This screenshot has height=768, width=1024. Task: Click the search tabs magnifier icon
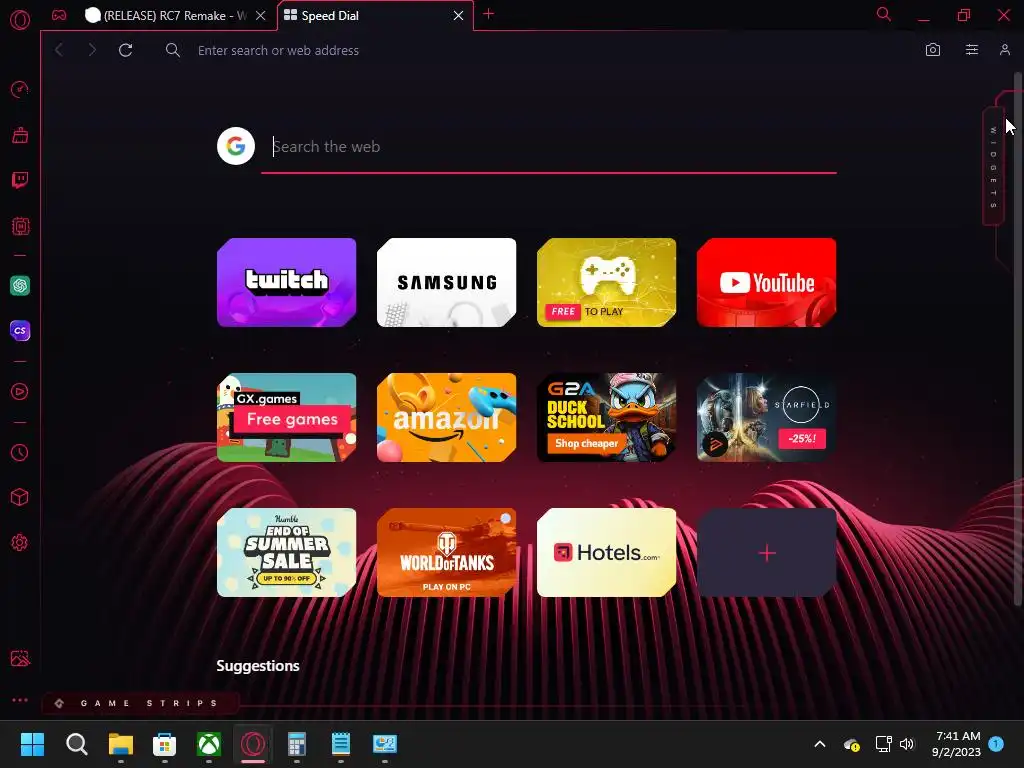pos(884,14)
